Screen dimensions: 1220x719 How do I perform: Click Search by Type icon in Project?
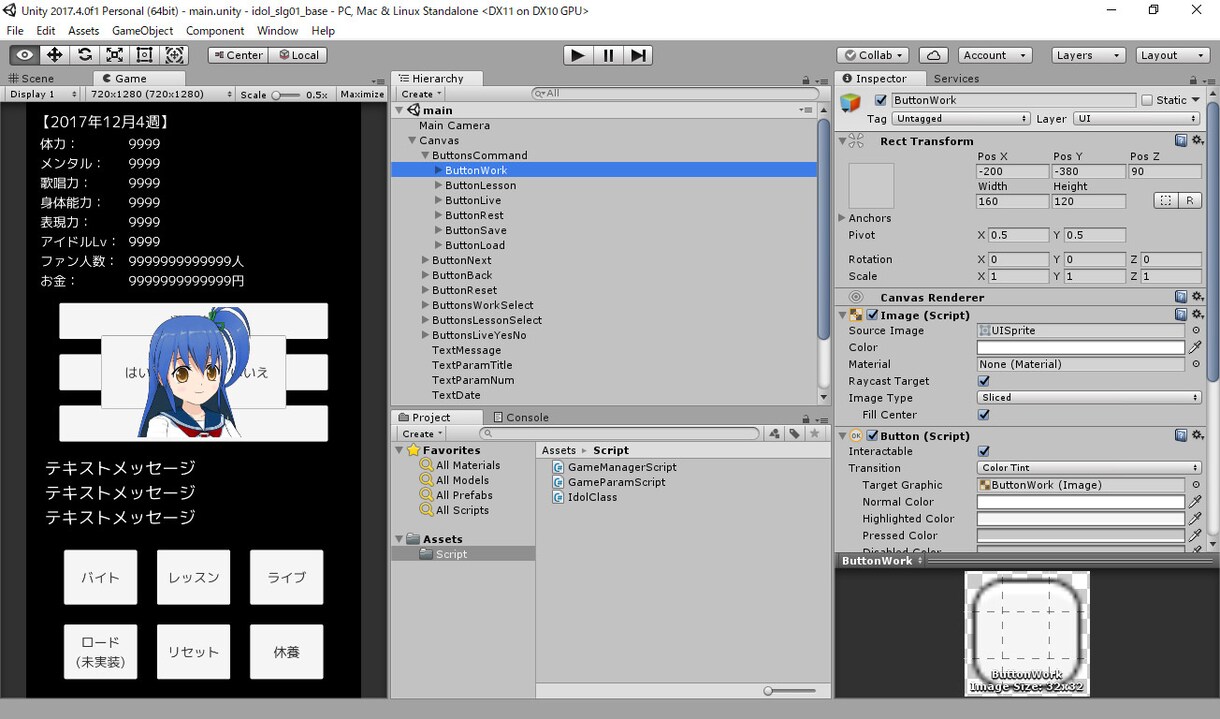pos(774,434)
